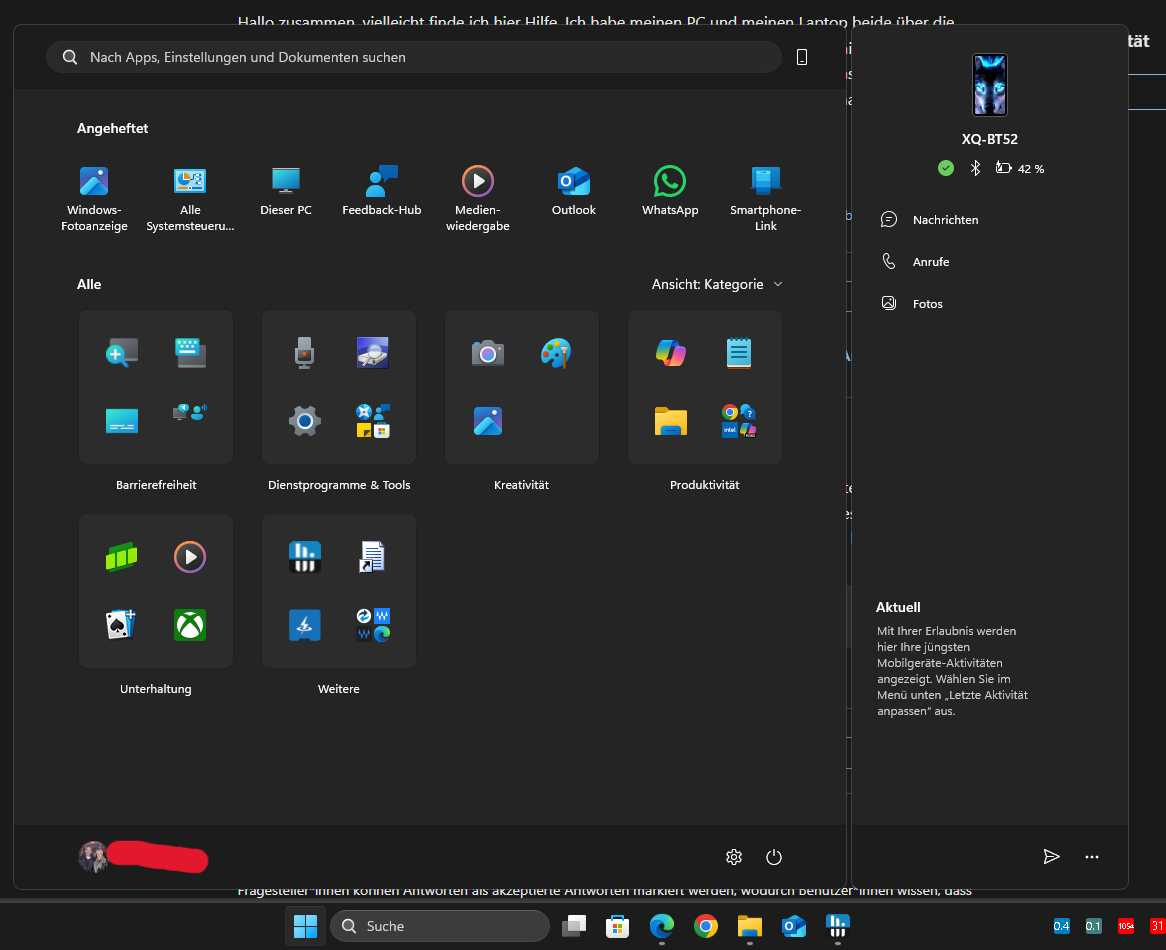Open File Explorer in Produktivität group
The width and height of the screenshot is (1166, 950).
coord(671,421)
